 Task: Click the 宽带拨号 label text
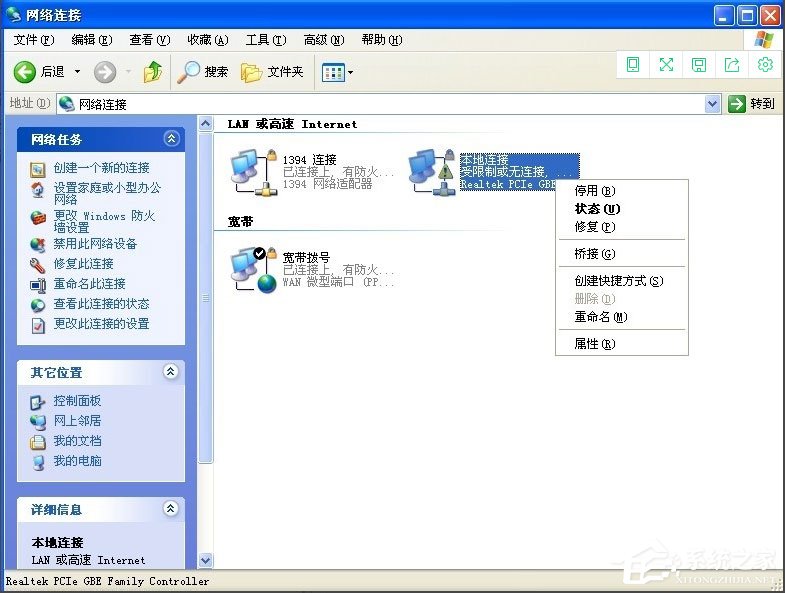point(306,257)
